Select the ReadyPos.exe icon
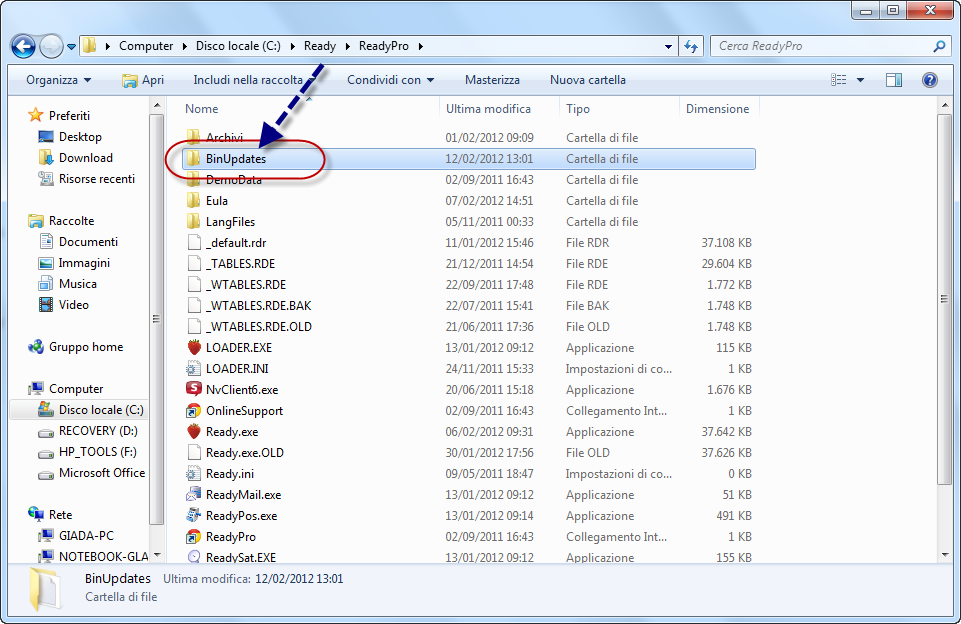Image resolution: width=961 pixels, height=624 pixels. (x=194, y=516)
